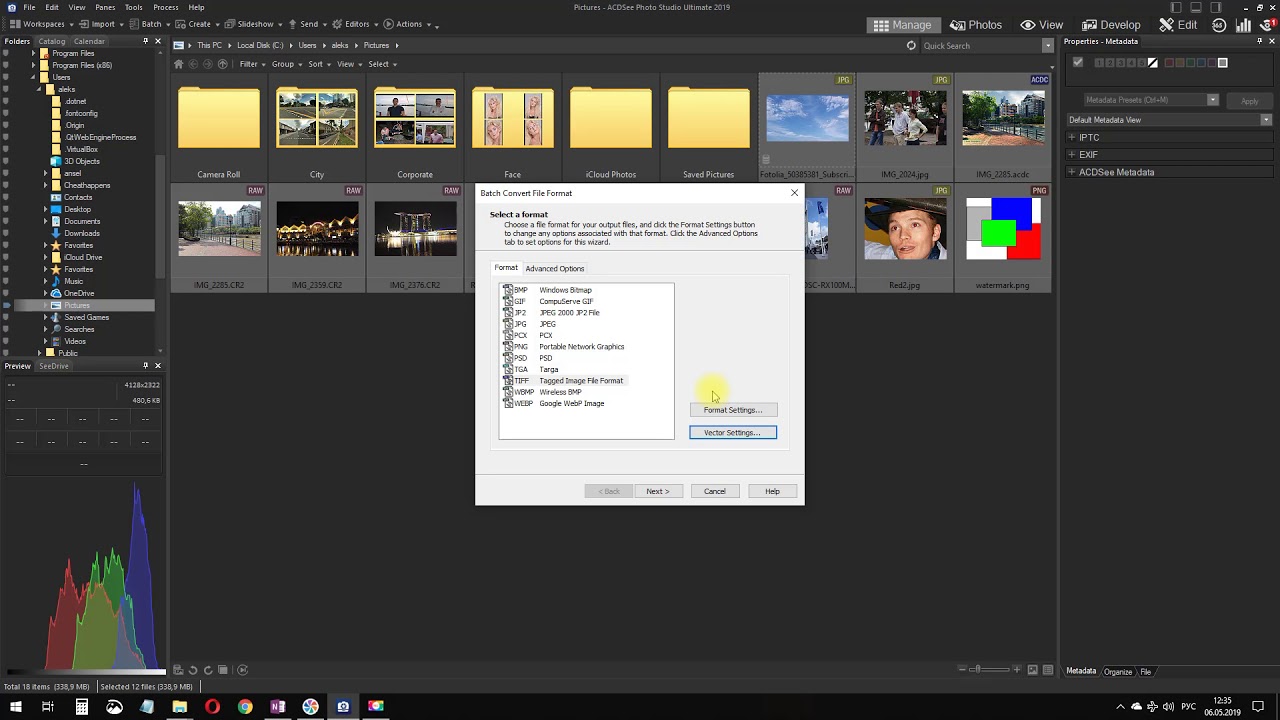Click the Quick Search field
This screenshot has width=1280, height=720.
click(982, 45)
